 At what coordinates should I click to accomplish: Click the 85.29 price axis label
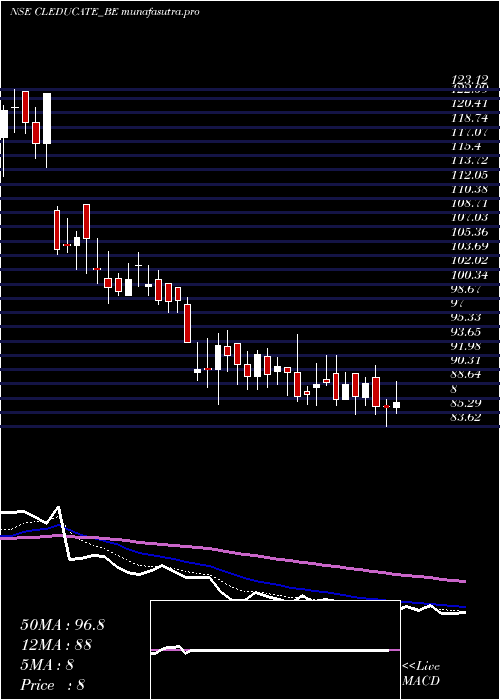pos(466,404)
